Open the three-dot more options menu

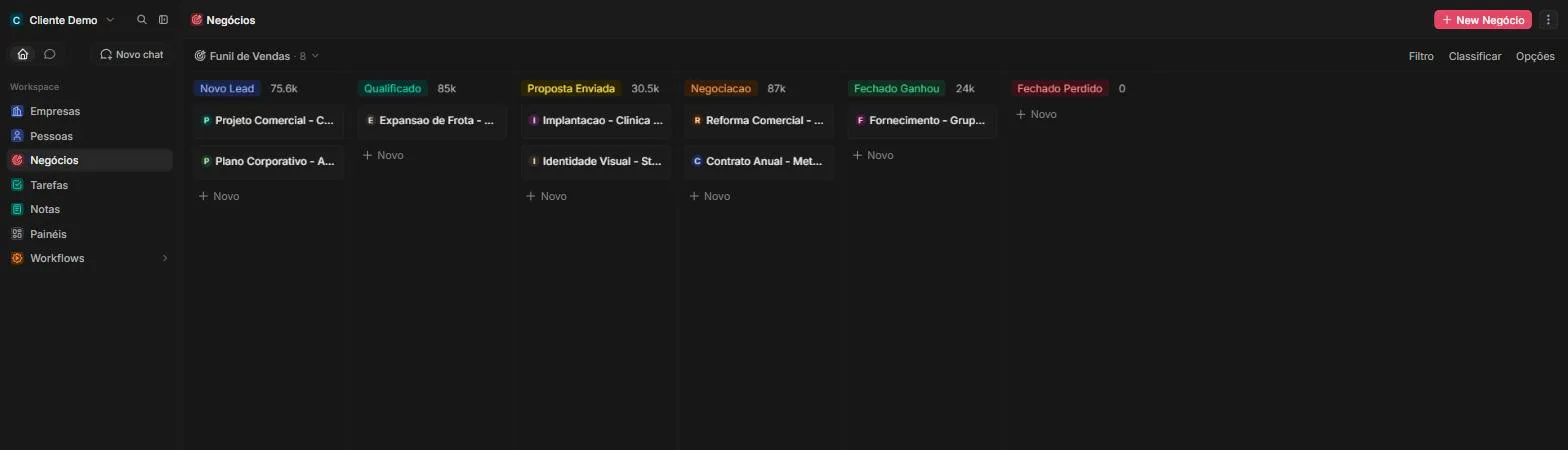[1548, 20]
